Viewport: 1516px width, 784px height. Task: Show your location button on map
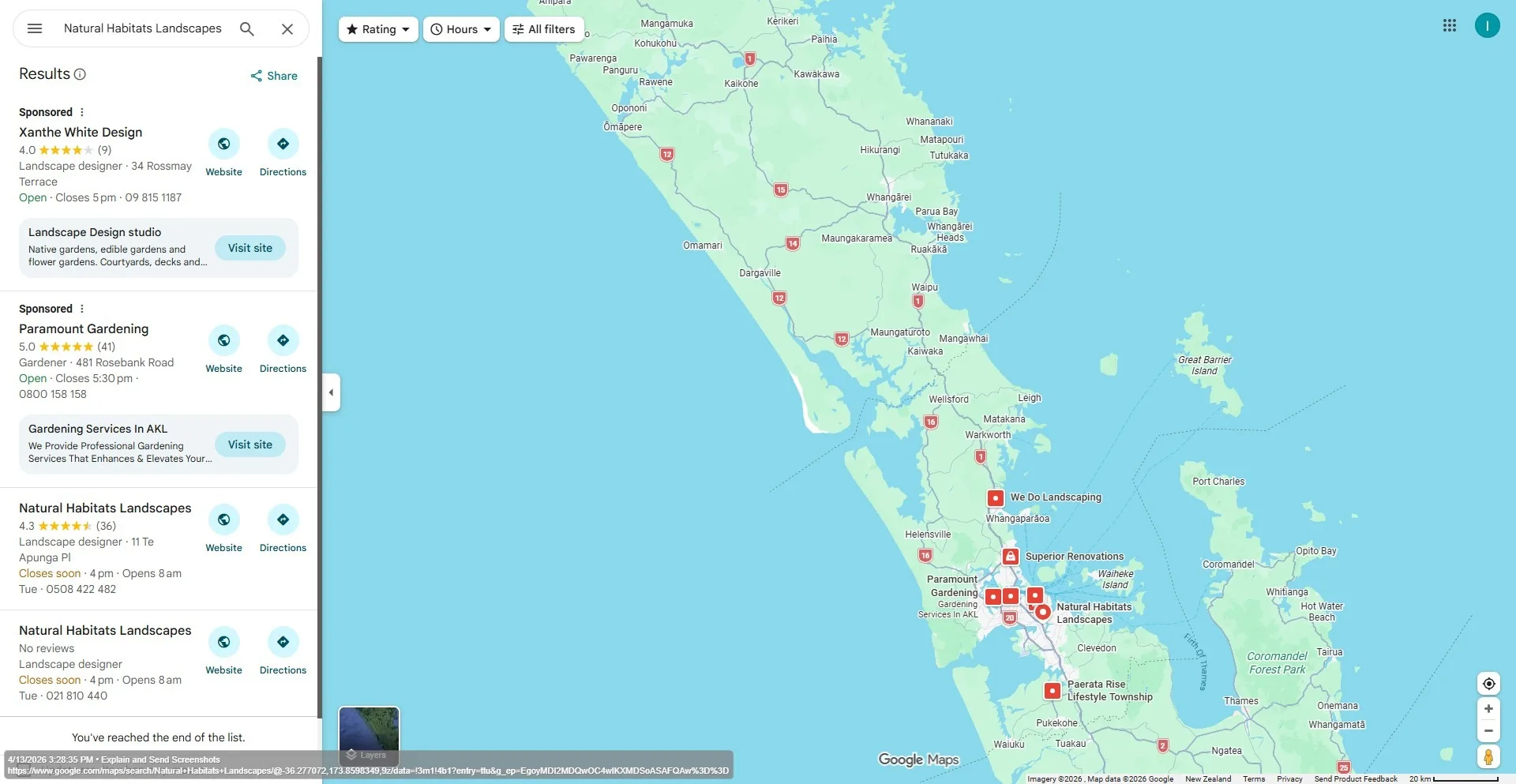click(1488, 684)
